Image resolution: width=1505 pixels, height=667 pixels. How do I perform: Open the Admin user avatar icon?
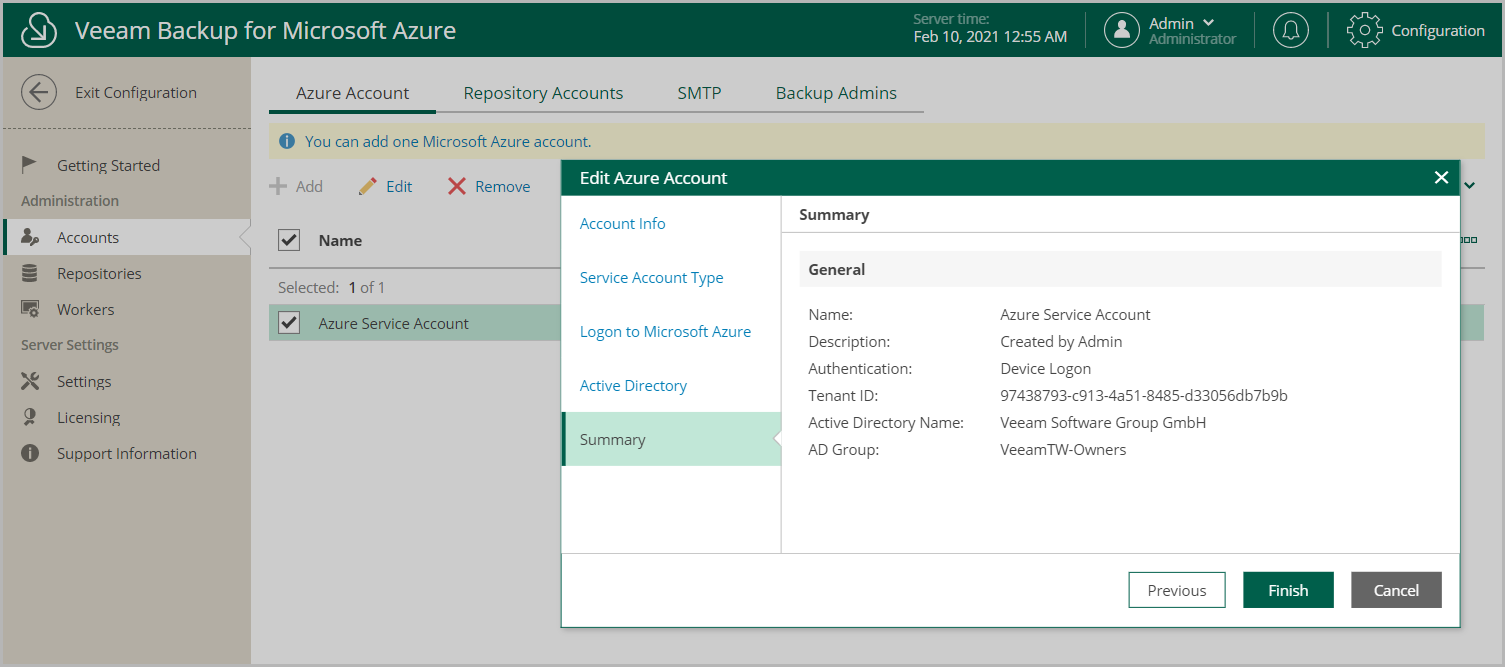point(1122,30)
